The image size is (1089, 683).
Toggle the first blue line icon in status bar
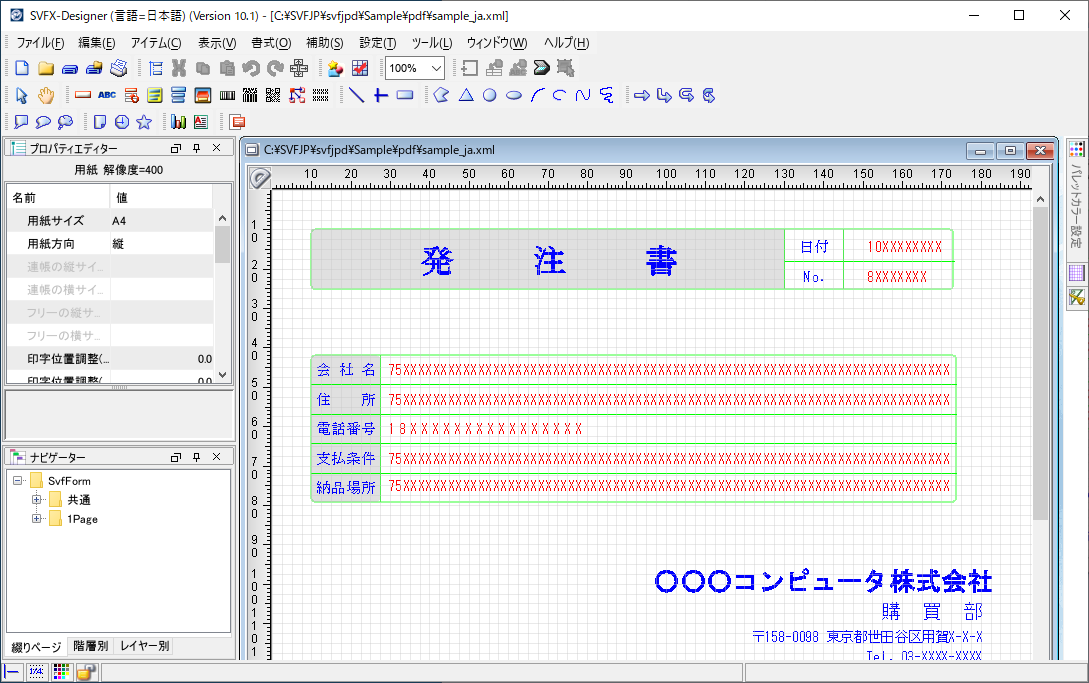(12, 672)
